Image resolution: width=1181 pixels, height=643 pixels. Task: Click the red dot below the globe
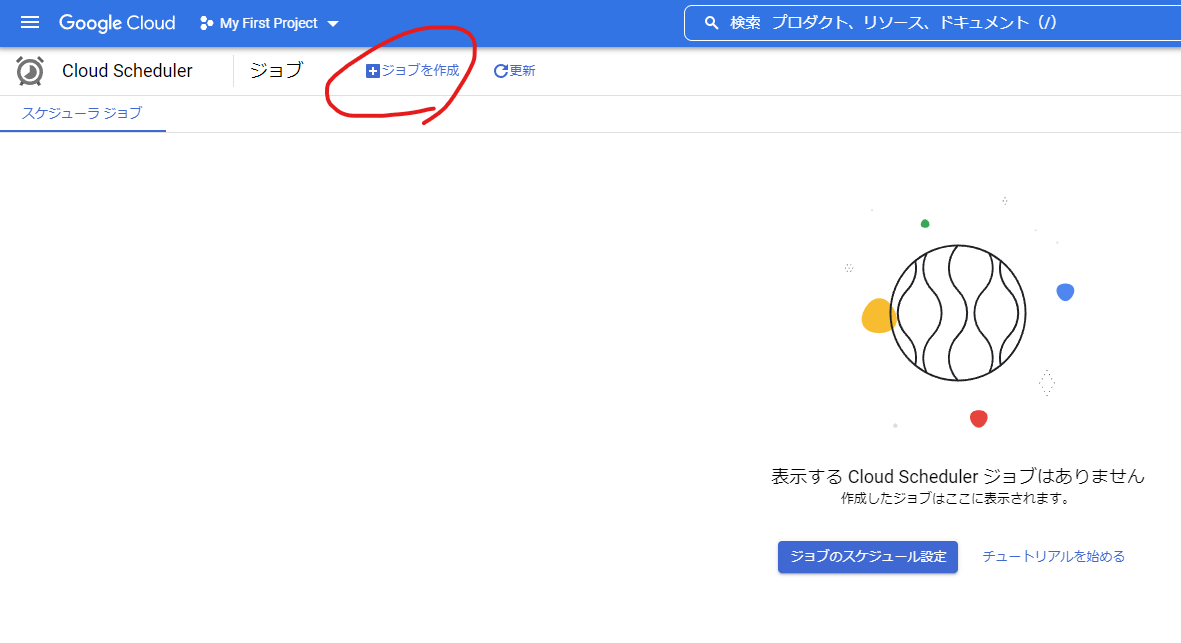pos(978,419)
